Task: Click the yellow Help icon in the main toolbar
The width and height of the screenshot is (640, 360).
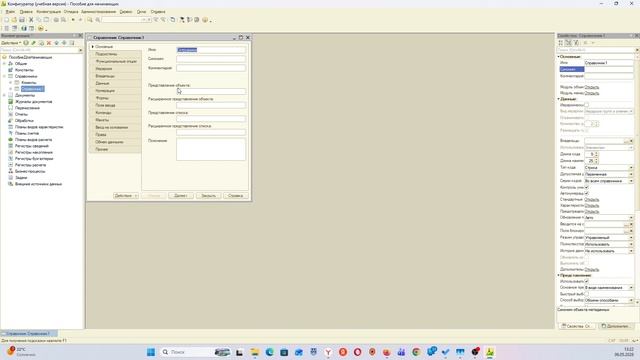Action: tap(205, 20)
